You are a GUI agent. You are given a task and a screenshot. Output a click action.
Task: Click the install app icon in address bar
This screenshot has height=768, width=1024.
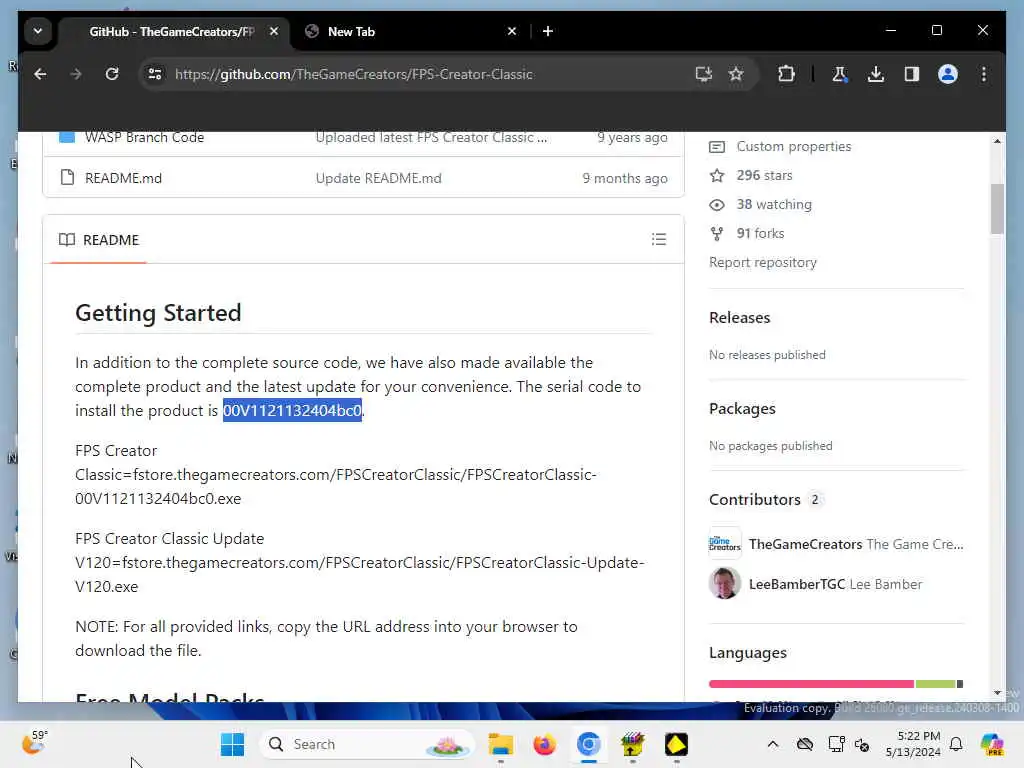pyautogui.click(x=703, y=74)
